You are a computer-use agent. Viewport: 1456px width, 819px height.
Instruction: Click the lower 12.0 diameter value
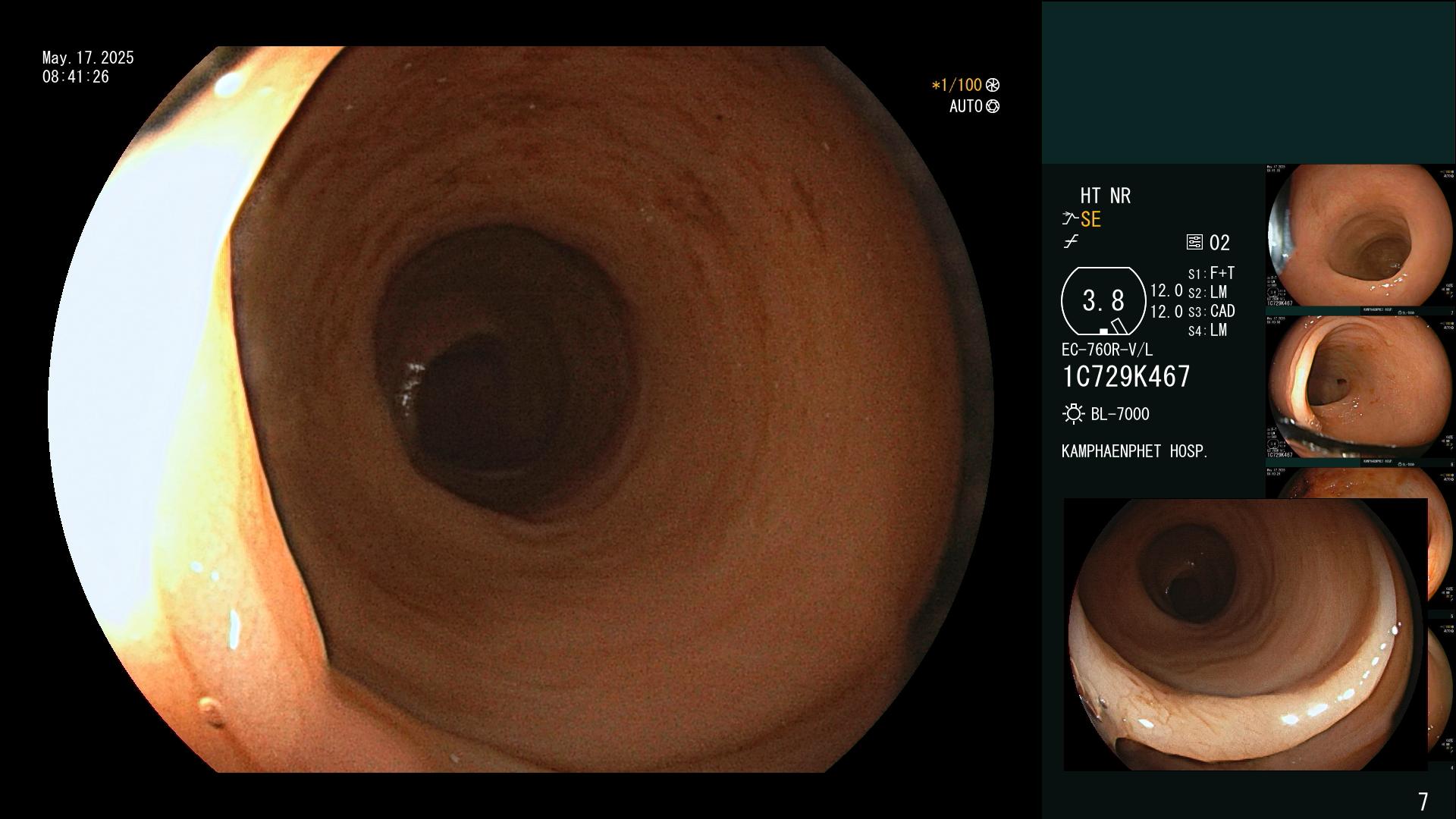point(1166,312)
